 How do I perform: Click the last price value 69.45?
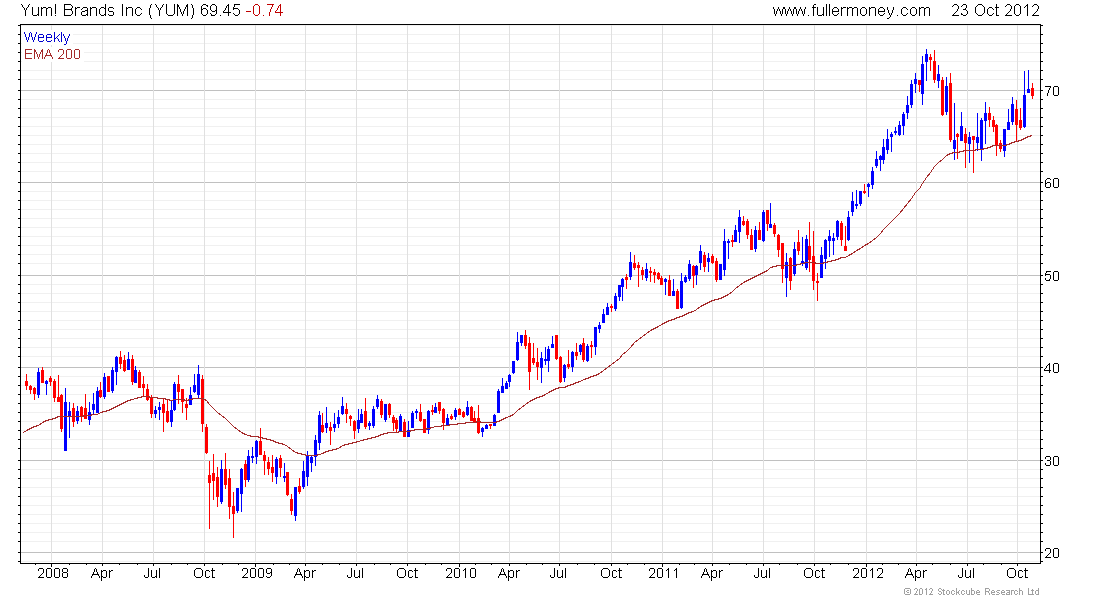220,11
